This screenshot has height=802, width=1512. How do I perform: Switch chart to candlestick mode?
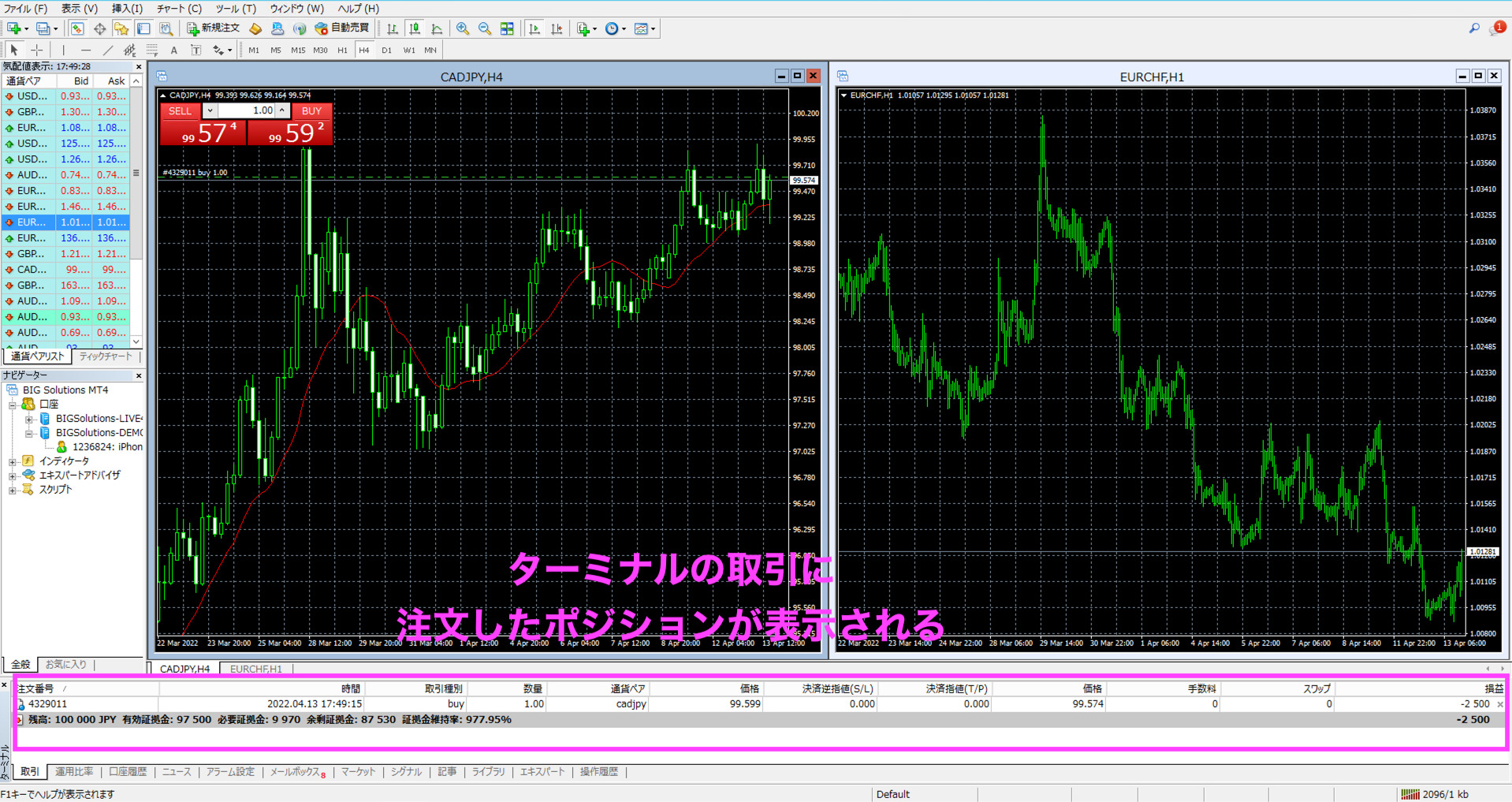click(415, 28)
